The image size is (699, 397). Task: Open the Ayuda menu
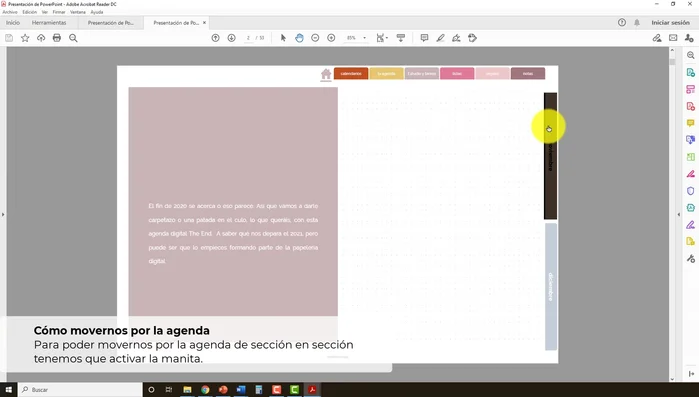(97, 12)
